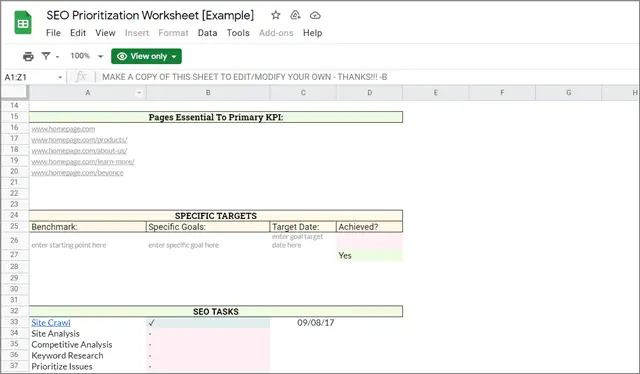Expand the filter views dropdown arrow
Viewport: 640px width, 374px height.
click(58, 57)
